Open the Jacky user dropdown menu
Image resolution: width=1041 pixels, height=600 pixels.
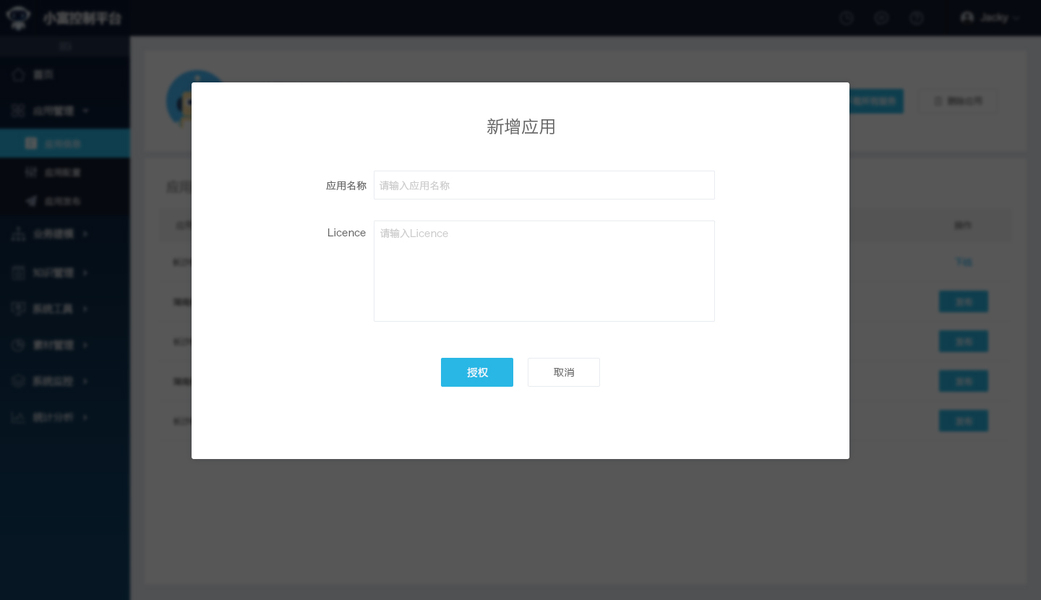[989, 18]
